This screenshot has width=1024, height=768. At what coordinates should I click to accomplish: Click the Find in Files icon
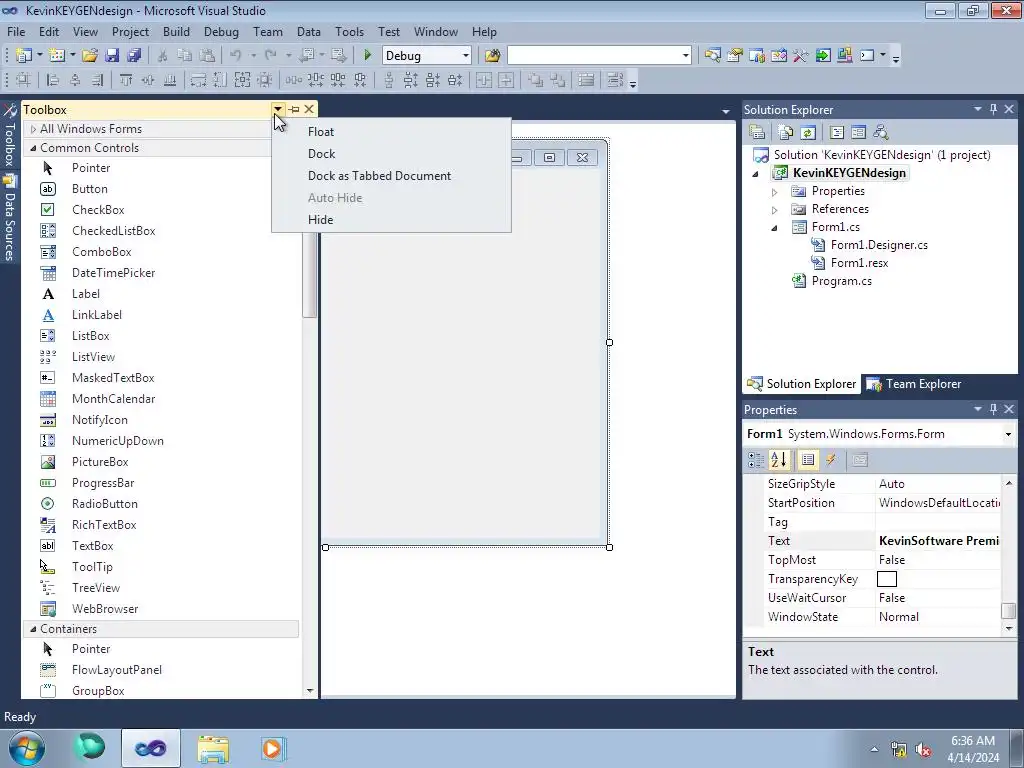[492, 56]
